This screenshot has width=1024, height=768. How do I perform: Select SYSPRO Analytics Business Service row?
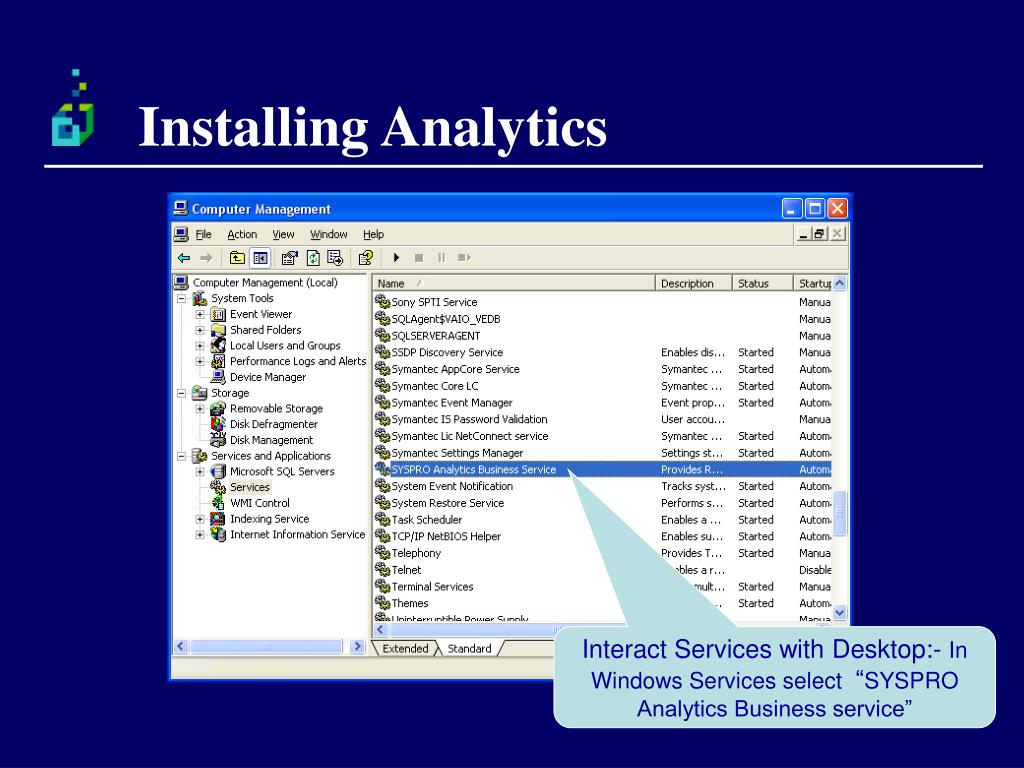click(603, 470)
